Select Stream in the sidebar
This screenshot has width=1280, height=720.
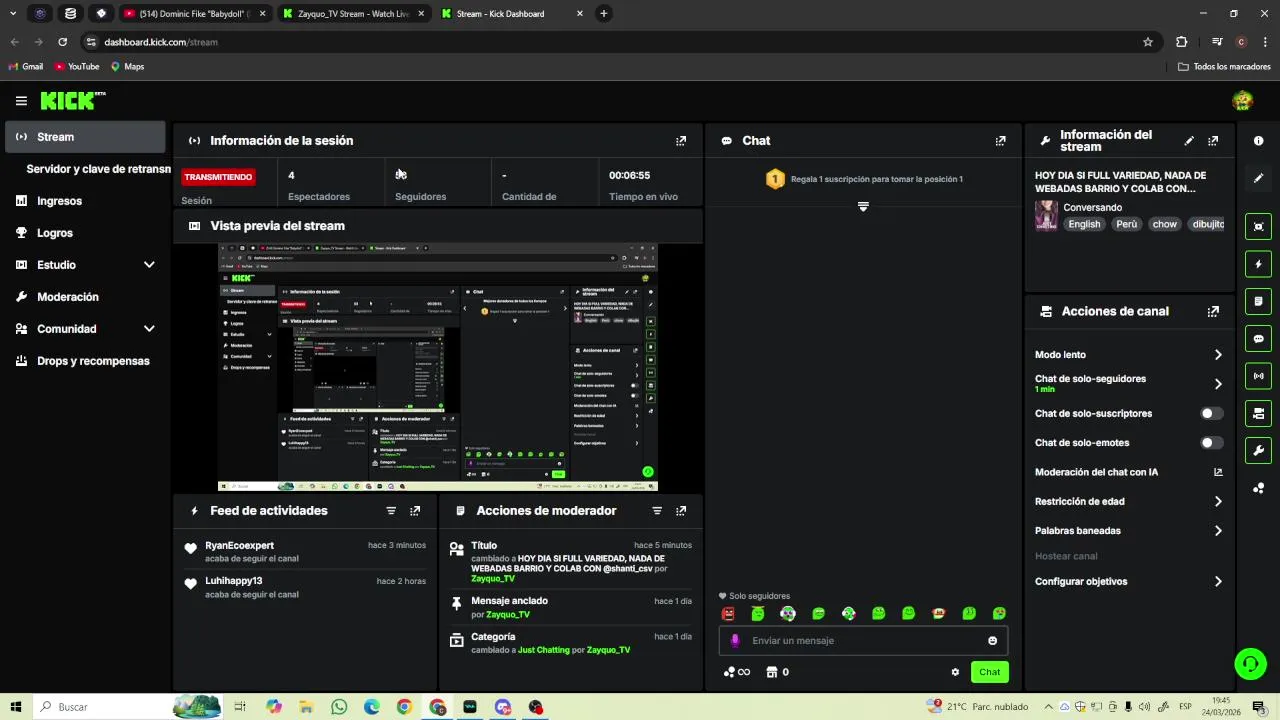(85, 137)
